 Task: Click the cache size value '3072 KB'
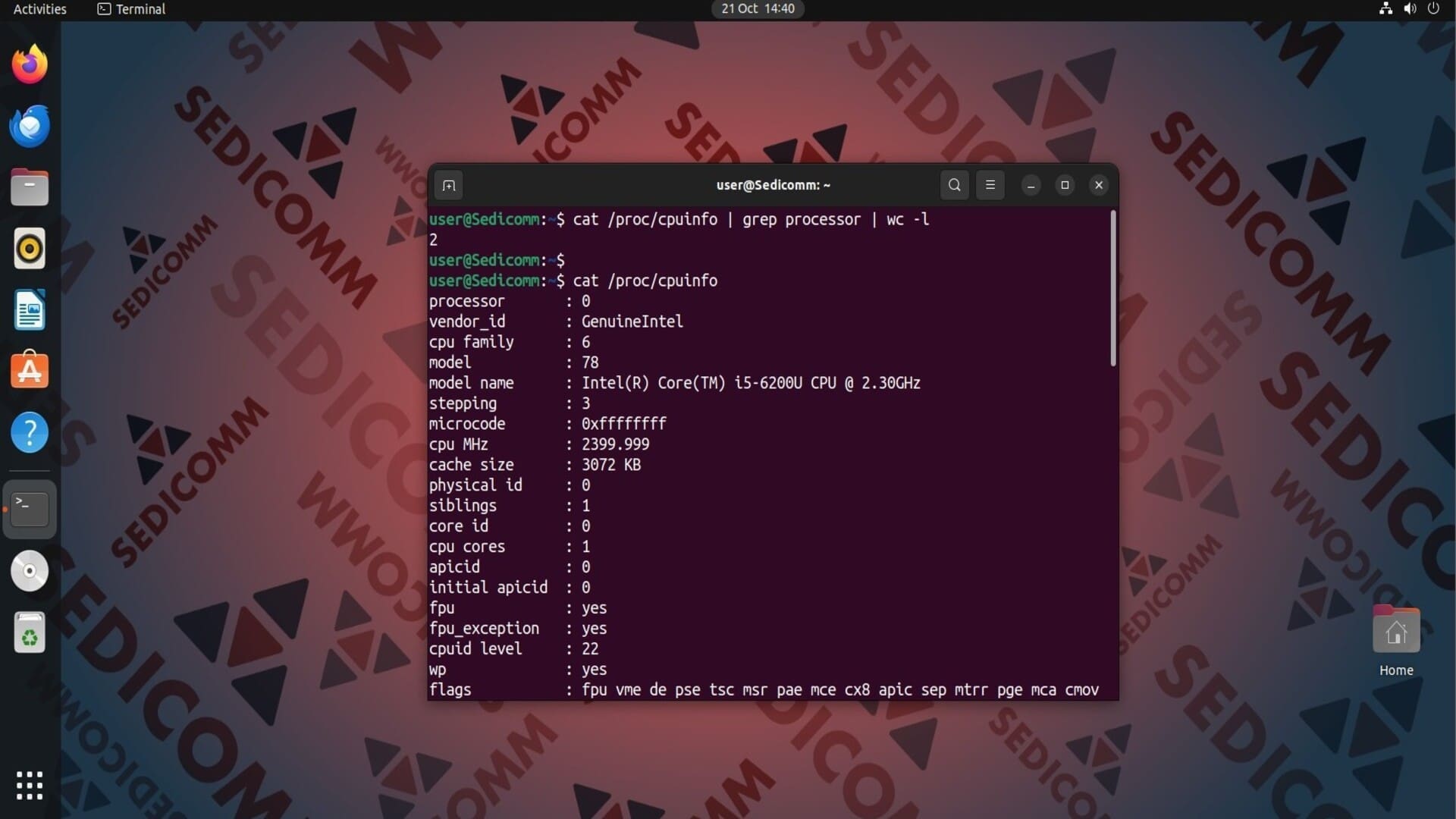coord(610,465)
